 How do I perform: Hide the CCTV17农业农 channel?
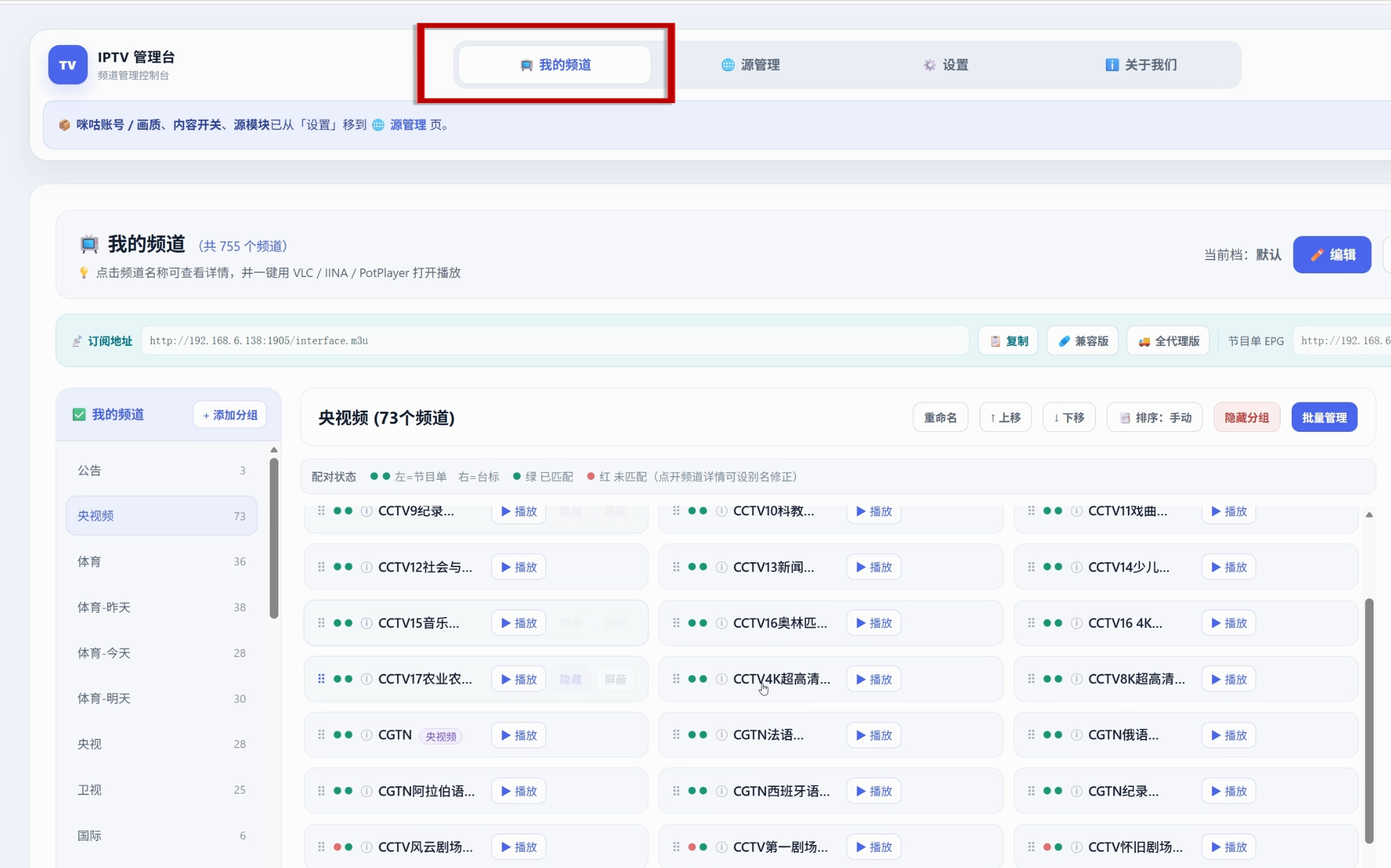click(571, 679)
